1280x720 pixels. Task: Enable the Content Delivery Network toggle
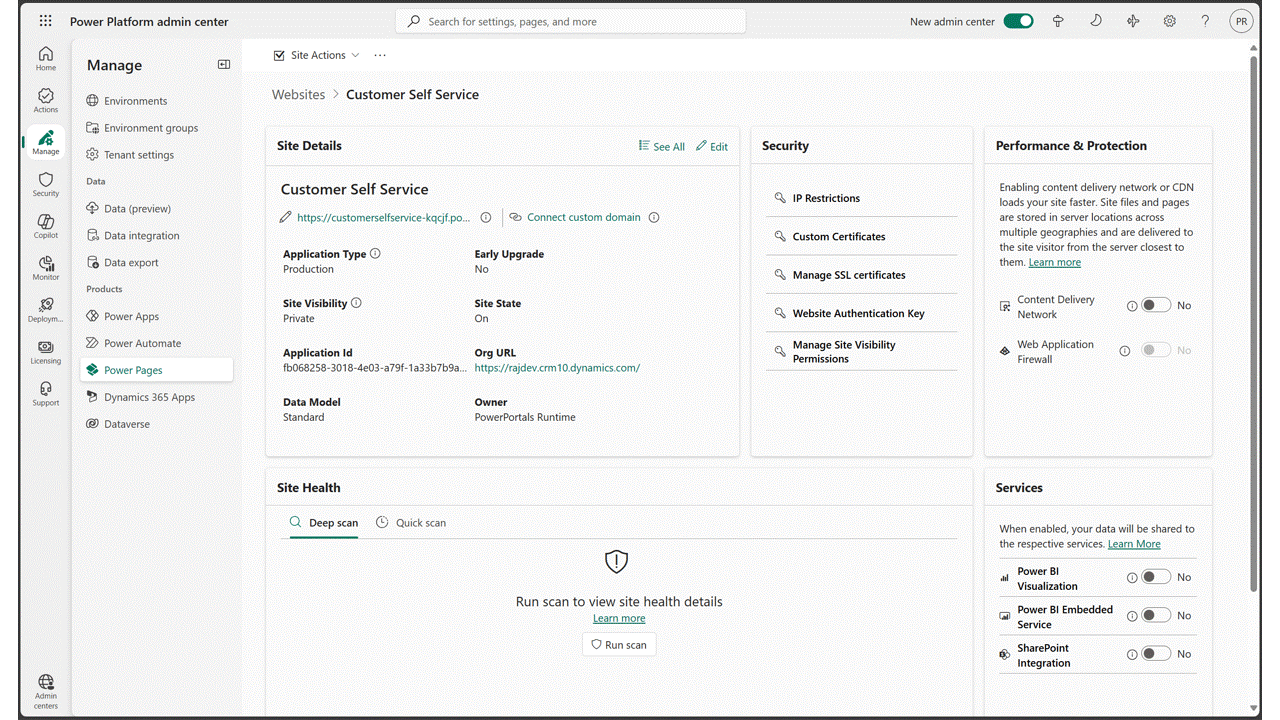(x=1156, y=305)
